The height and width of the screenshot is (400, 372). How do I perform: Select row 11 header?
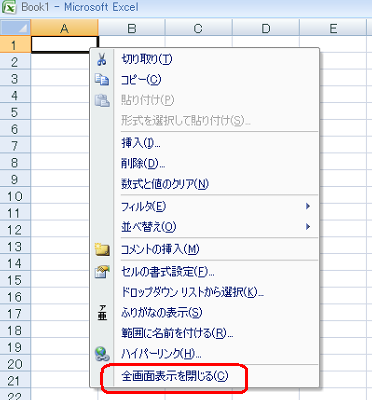[15, 213]
